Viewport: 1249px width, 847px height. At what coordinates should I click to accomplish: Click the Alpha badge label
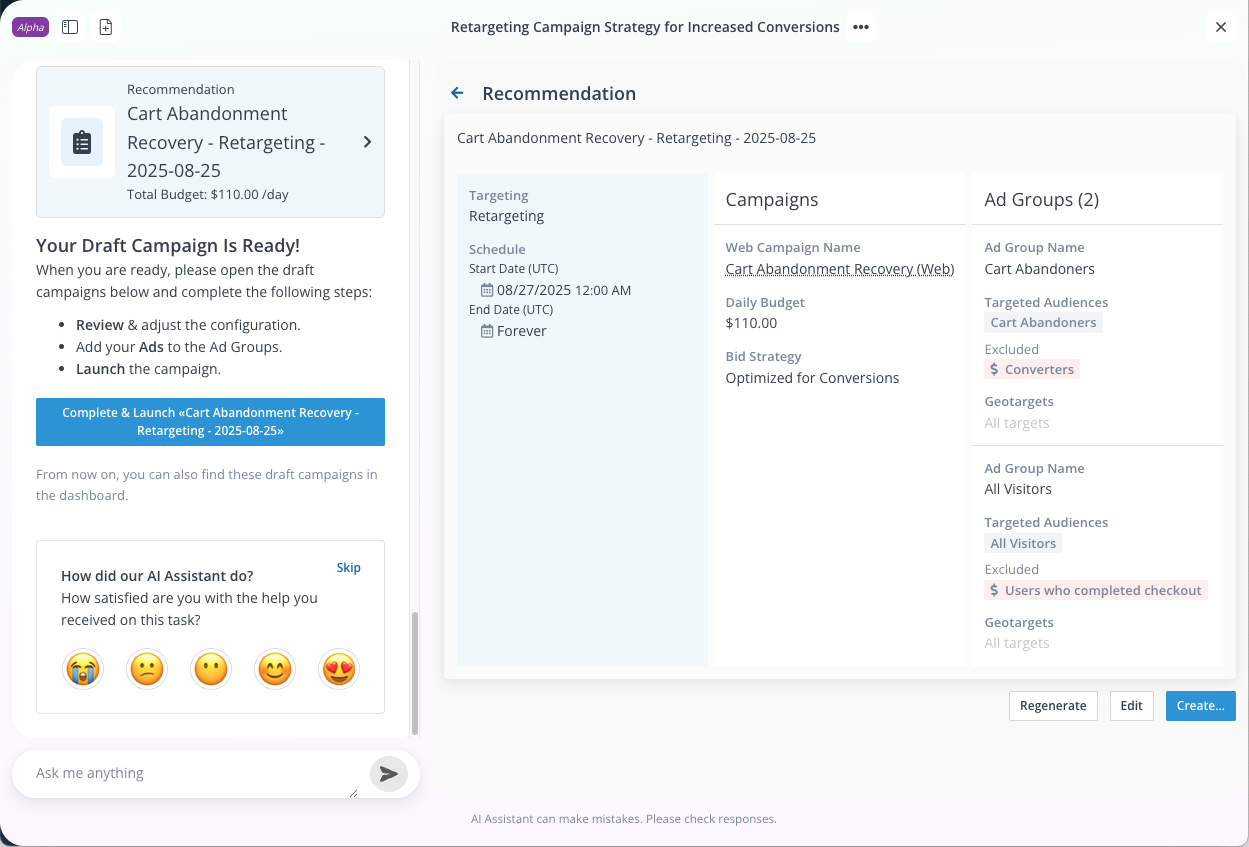point(31,27)
